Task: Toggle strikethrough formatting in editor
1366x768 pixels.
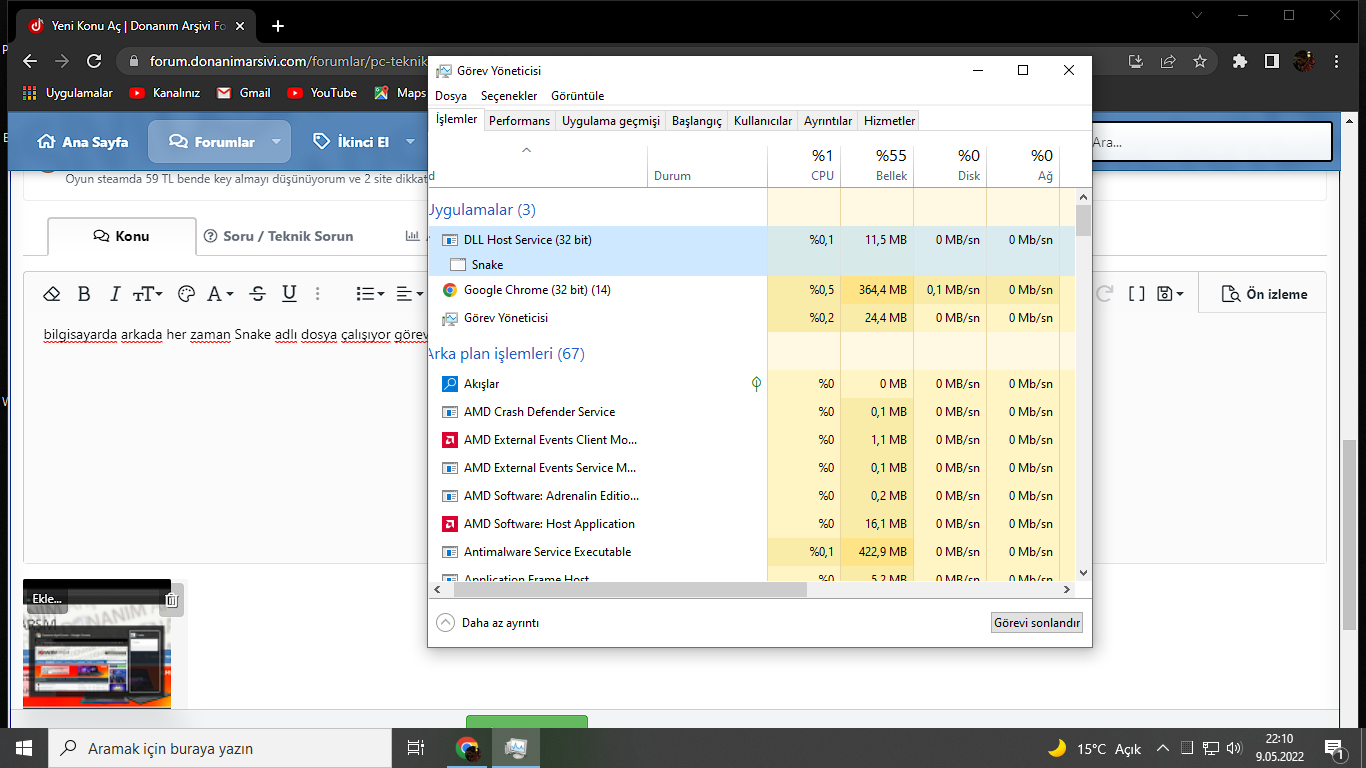Action: coord(258,294)
